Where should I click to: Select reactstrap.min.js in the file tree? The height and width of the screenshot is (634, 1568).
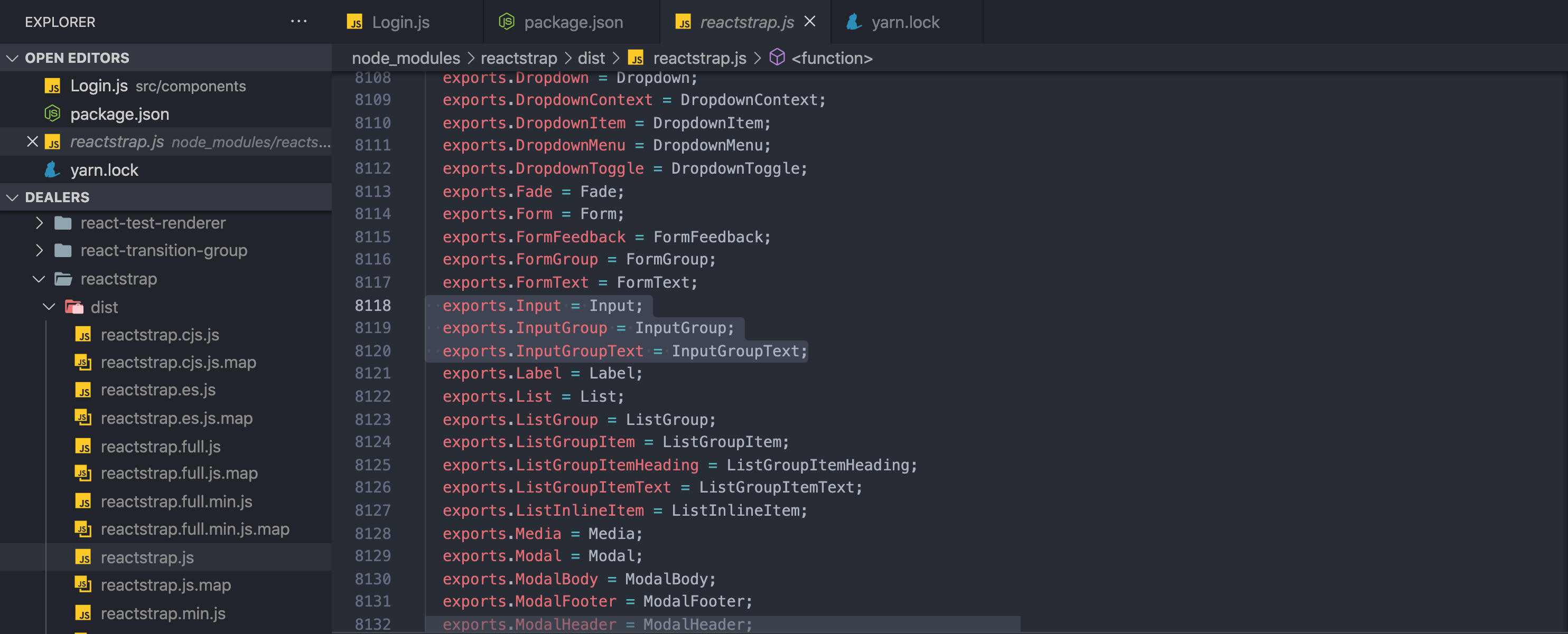pyautogui.click(x=161, y=613)
